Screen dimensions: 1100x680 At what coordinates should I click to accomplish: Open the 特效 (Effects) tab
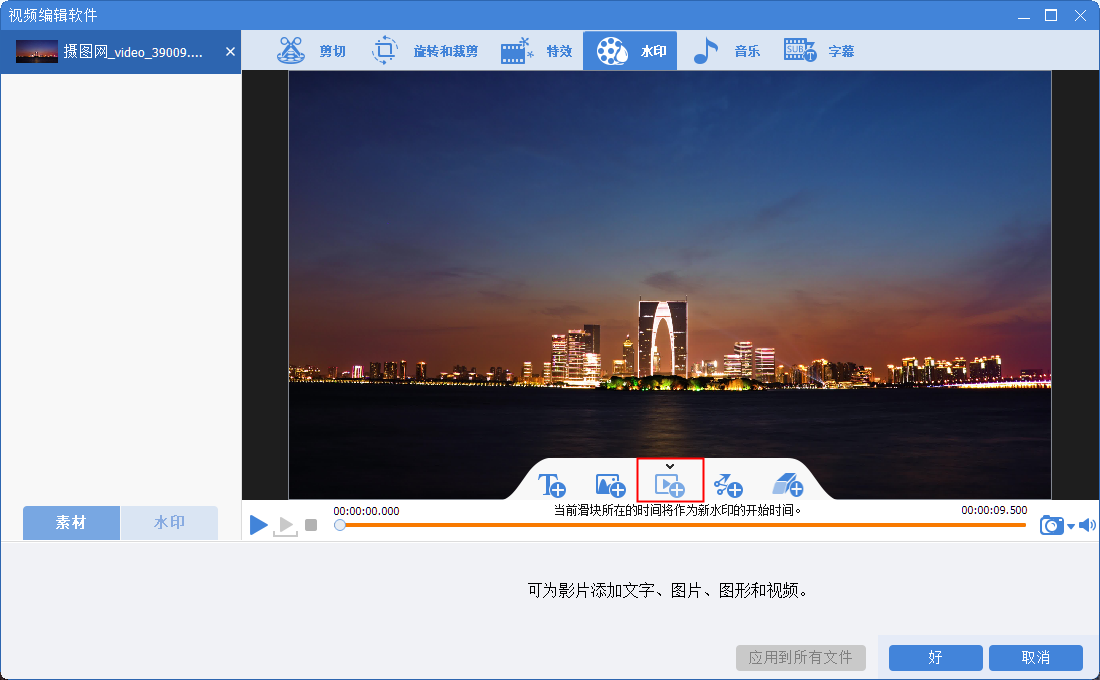coord(537,51)
